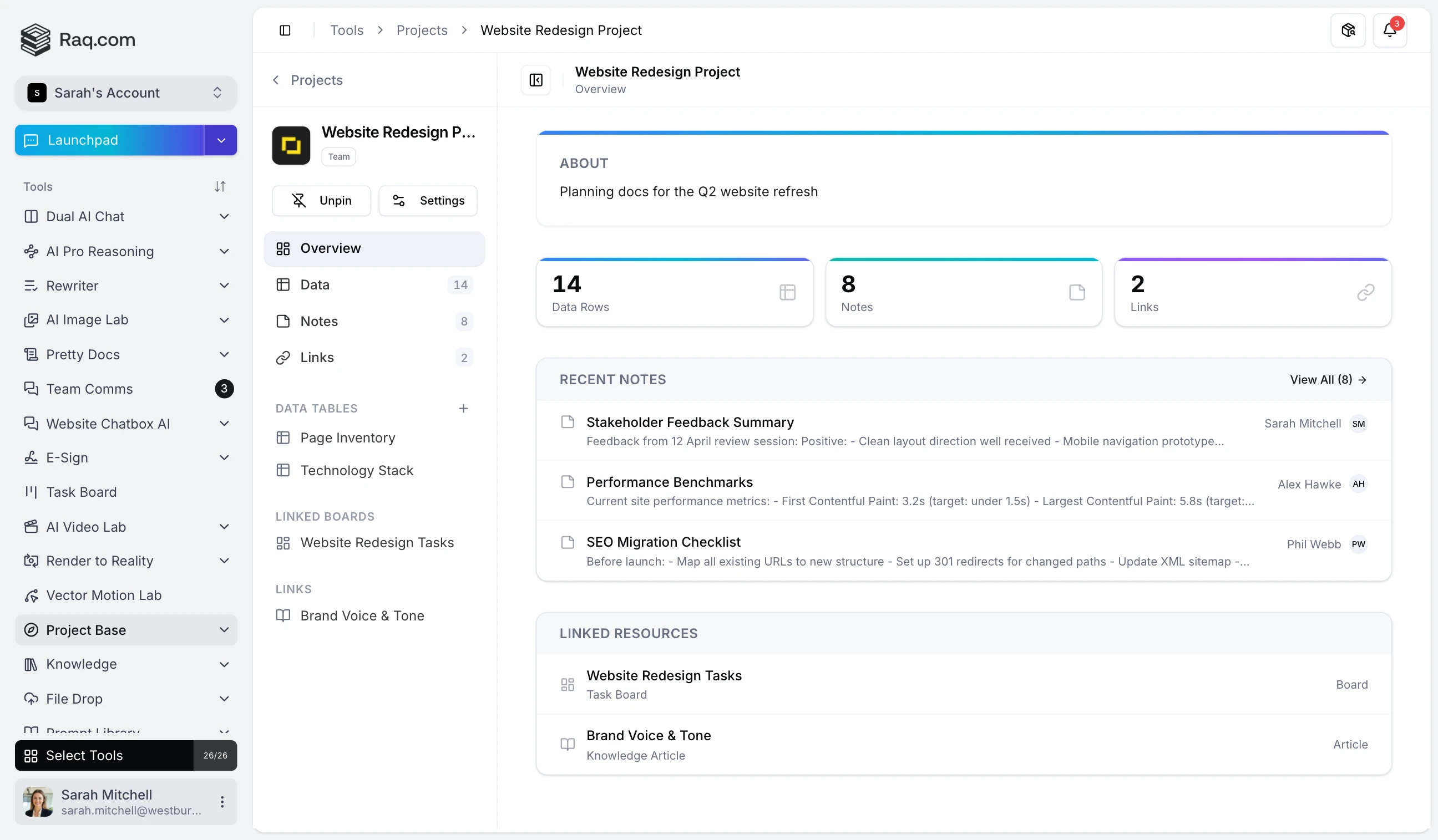Open the Data Rows stat card
The image size is (1438, 840).
pyautogui.click(x=674, y=293)
